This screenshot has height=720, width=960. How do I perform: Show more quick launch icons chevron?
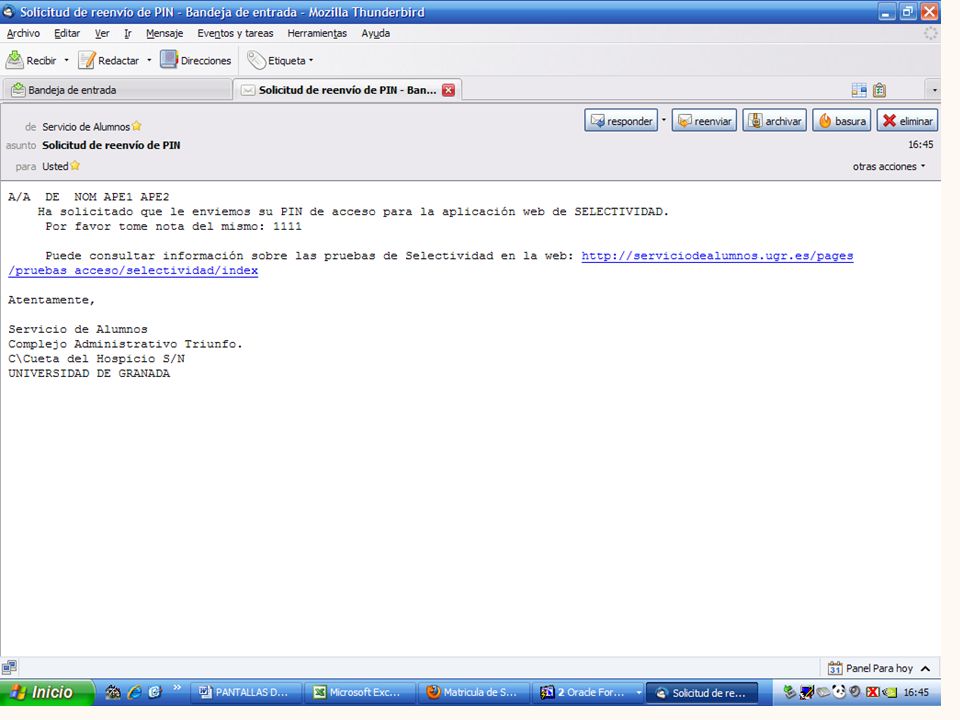coord(177,688)
